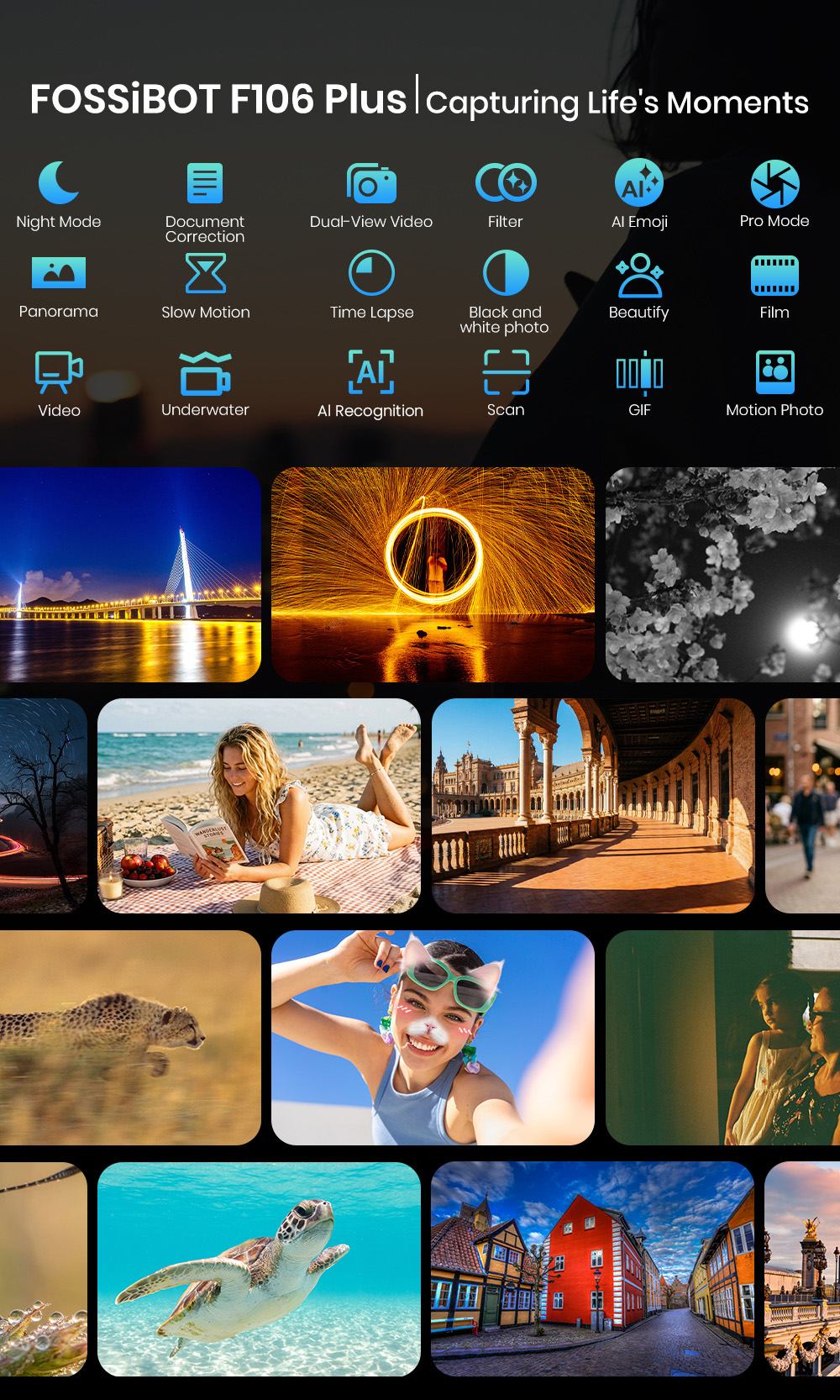840x1400 pixels.
Task: Select the Film strip icon
Action: point(774,276)
